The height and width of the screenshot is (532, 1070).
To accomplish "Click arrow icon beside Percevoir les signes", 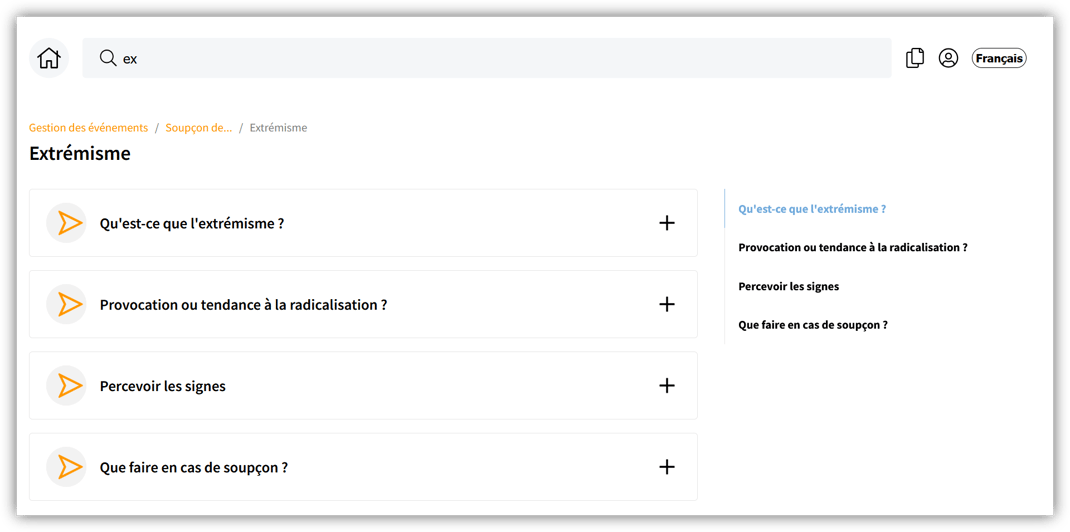I will 67,386.
